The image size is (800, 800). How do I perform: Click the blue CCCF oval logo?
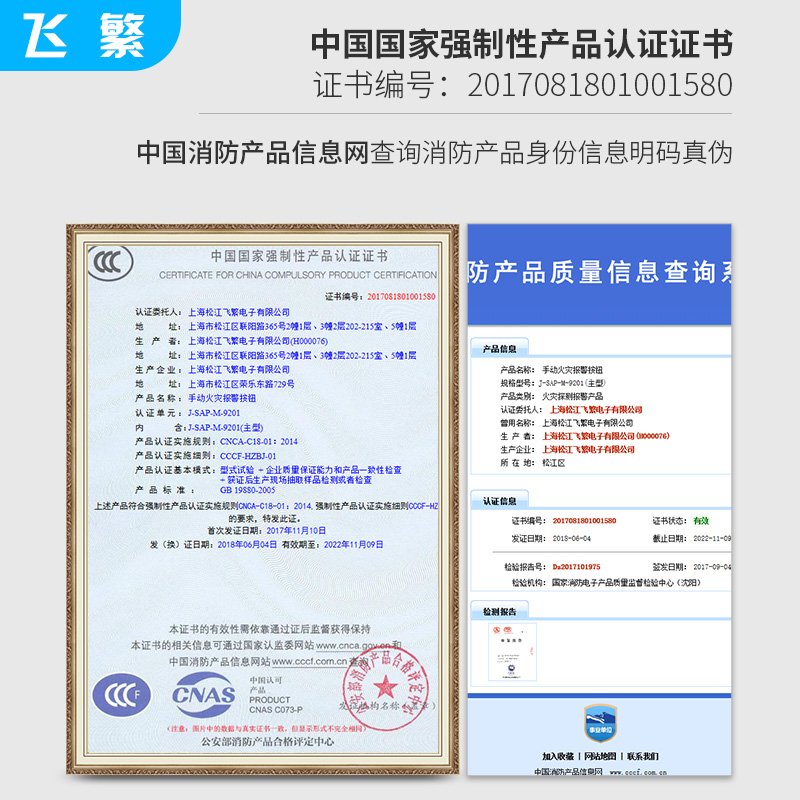(121, 695)
